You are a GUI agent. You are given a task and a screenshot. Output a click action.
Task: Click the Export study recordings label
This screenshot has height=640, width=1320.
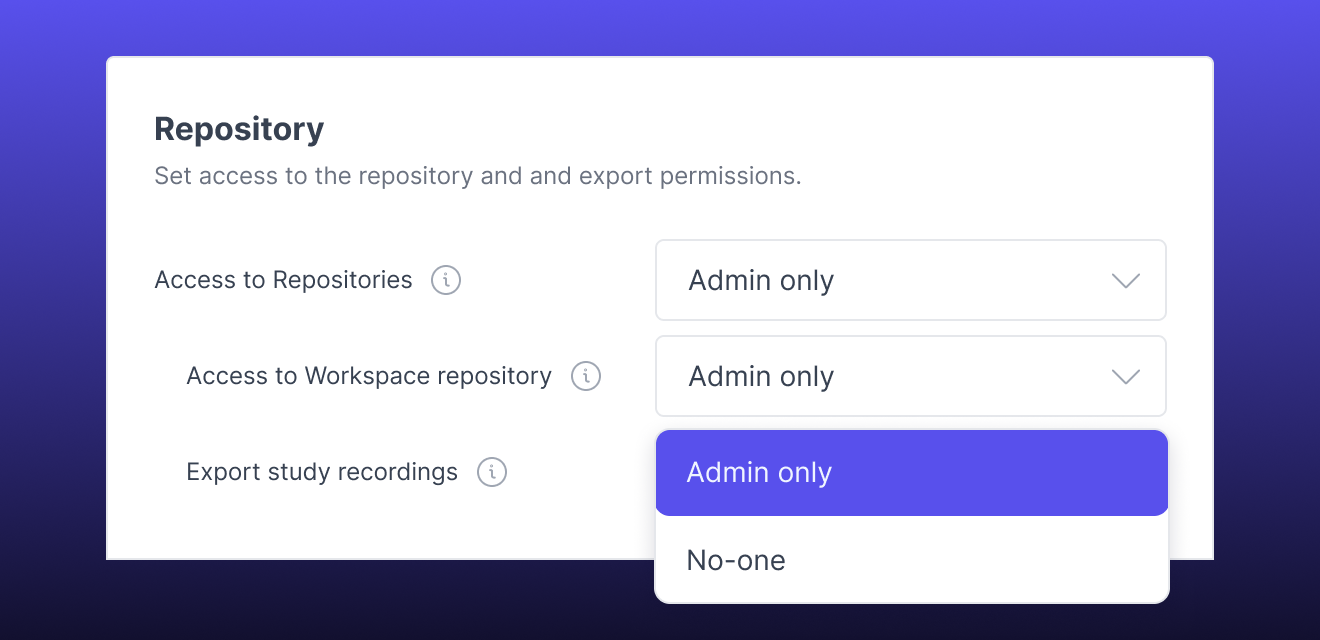pyautogui.click(x=322, y=472)
